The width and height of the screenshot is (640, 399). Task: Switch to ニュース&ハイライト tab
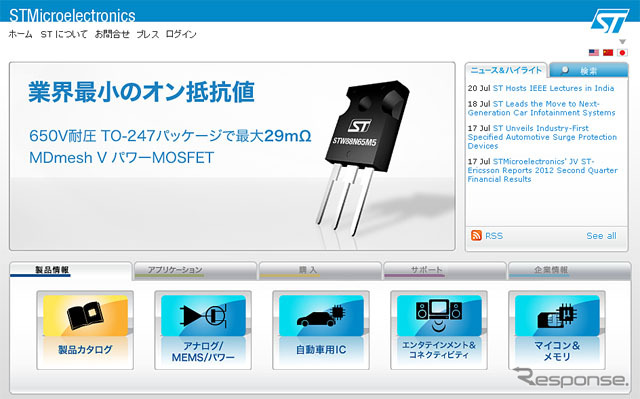click(x=506, y=70)
